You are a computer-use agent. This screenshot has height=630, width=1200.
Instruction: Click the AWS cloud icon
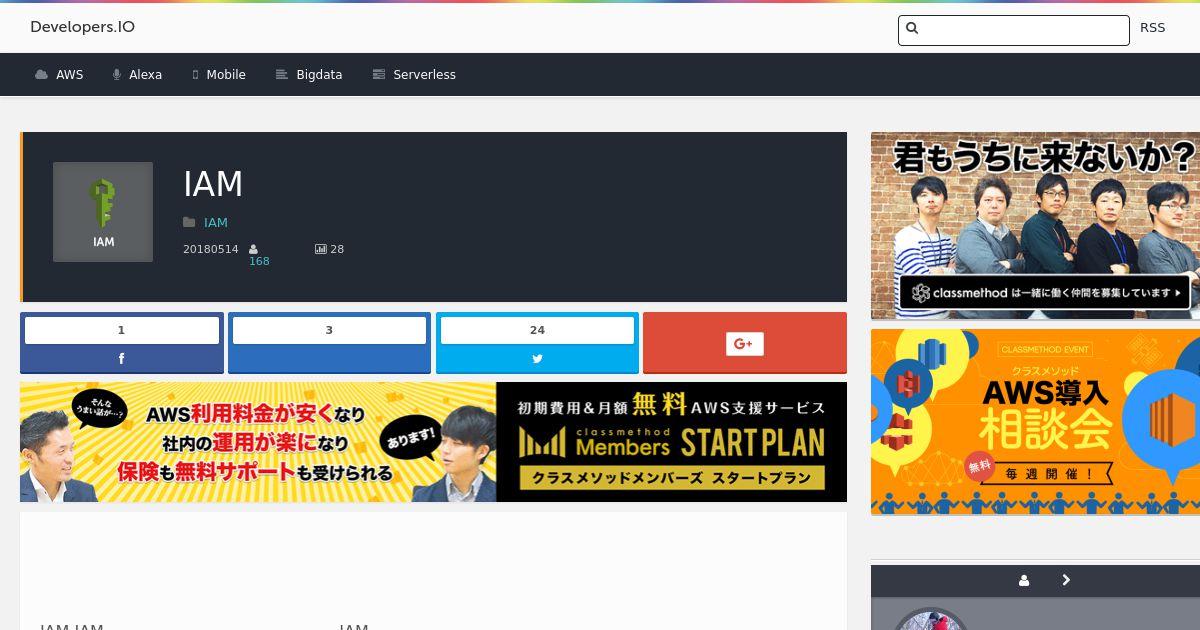click(41, 75)
